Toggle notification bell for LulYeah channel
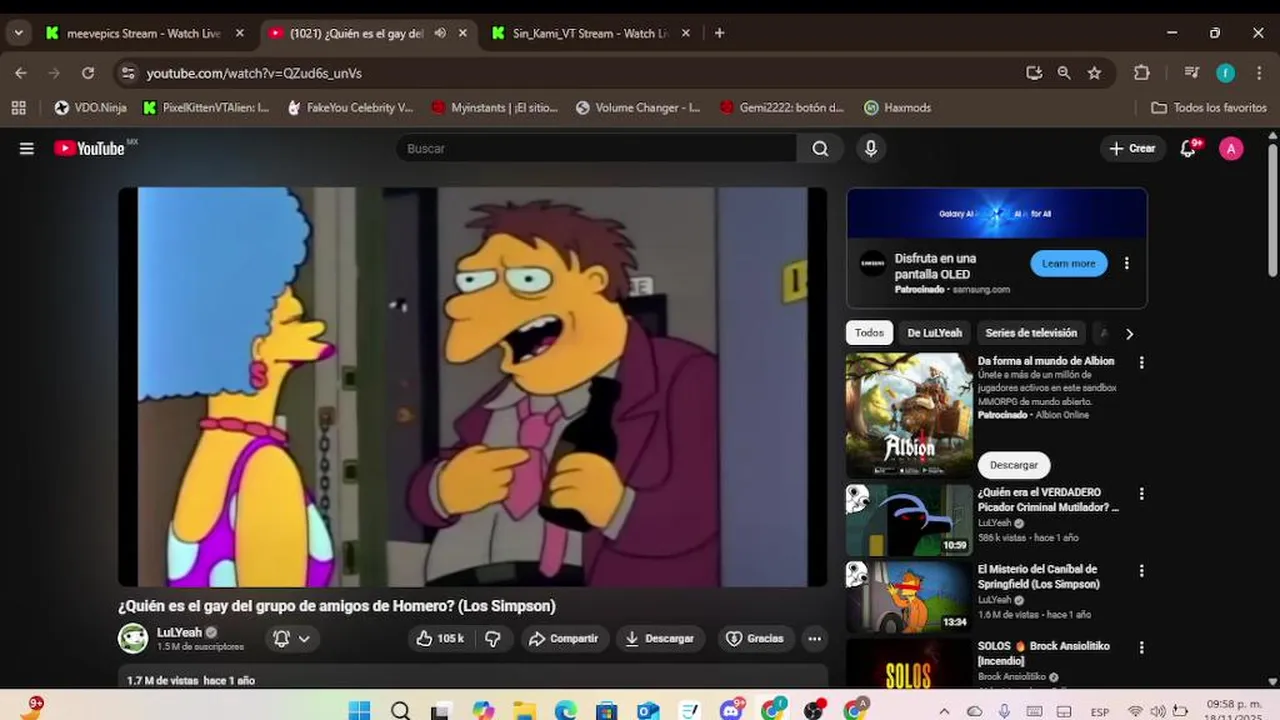The width and height of the screenshot is (1280, 720). tap(292, 638)
